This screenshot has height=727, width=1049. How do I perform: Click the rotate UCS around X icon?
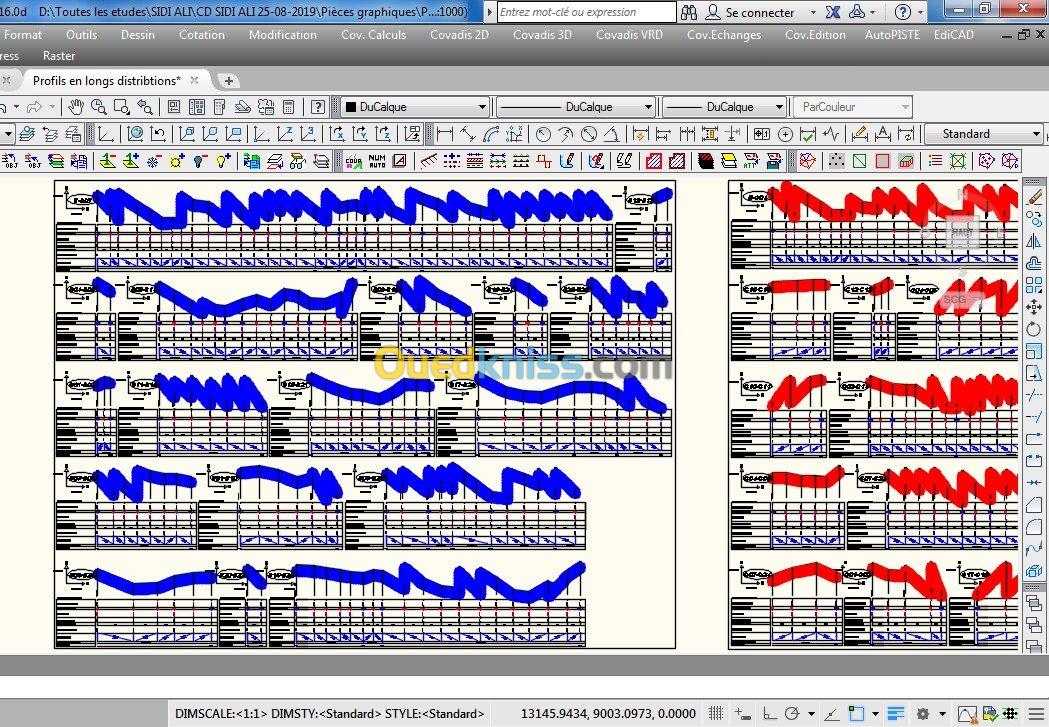[337, 134]
